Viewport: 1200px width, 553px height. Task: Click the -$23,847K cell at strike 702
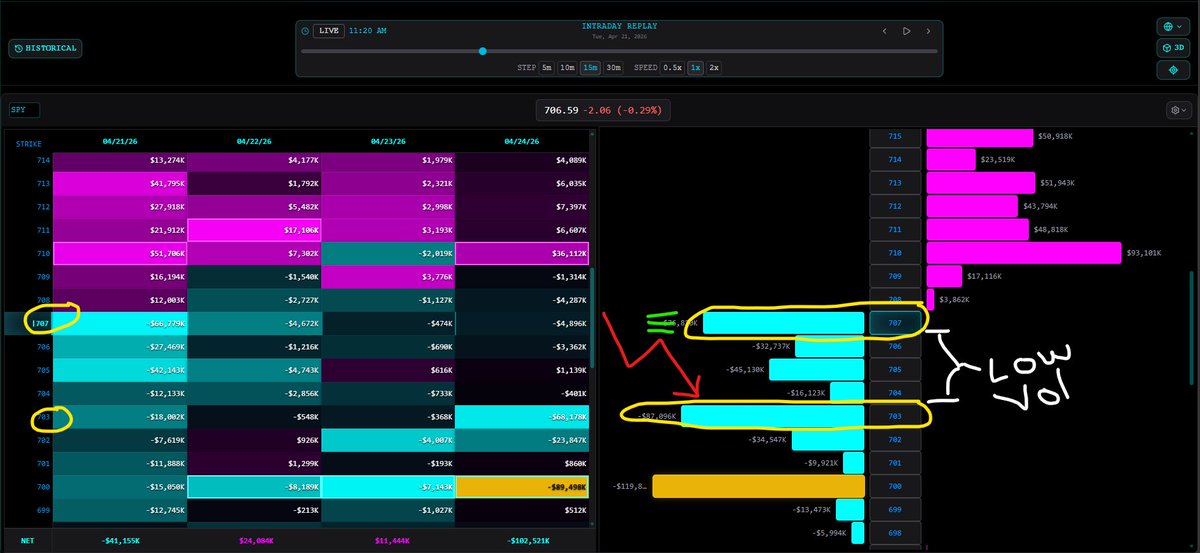(521, 439)
